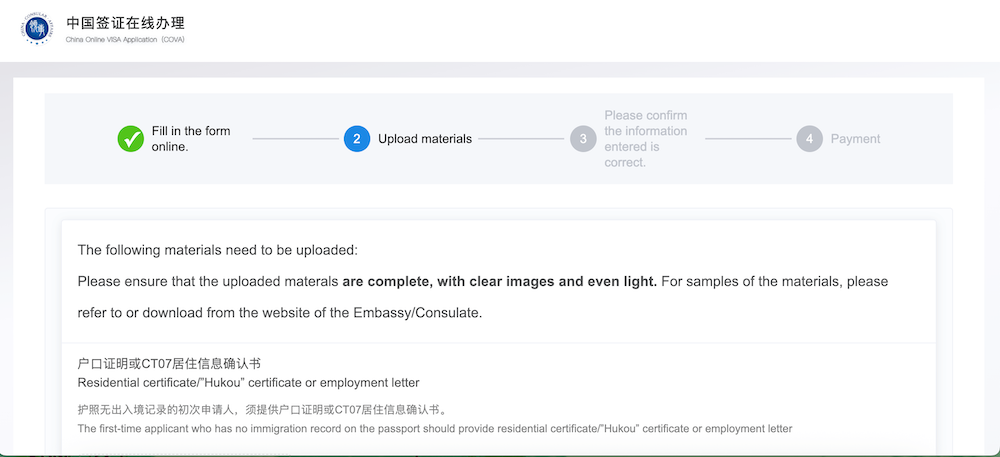Jump to the "Payment" step label
The image size is (1000, 457).
[855, 139]
